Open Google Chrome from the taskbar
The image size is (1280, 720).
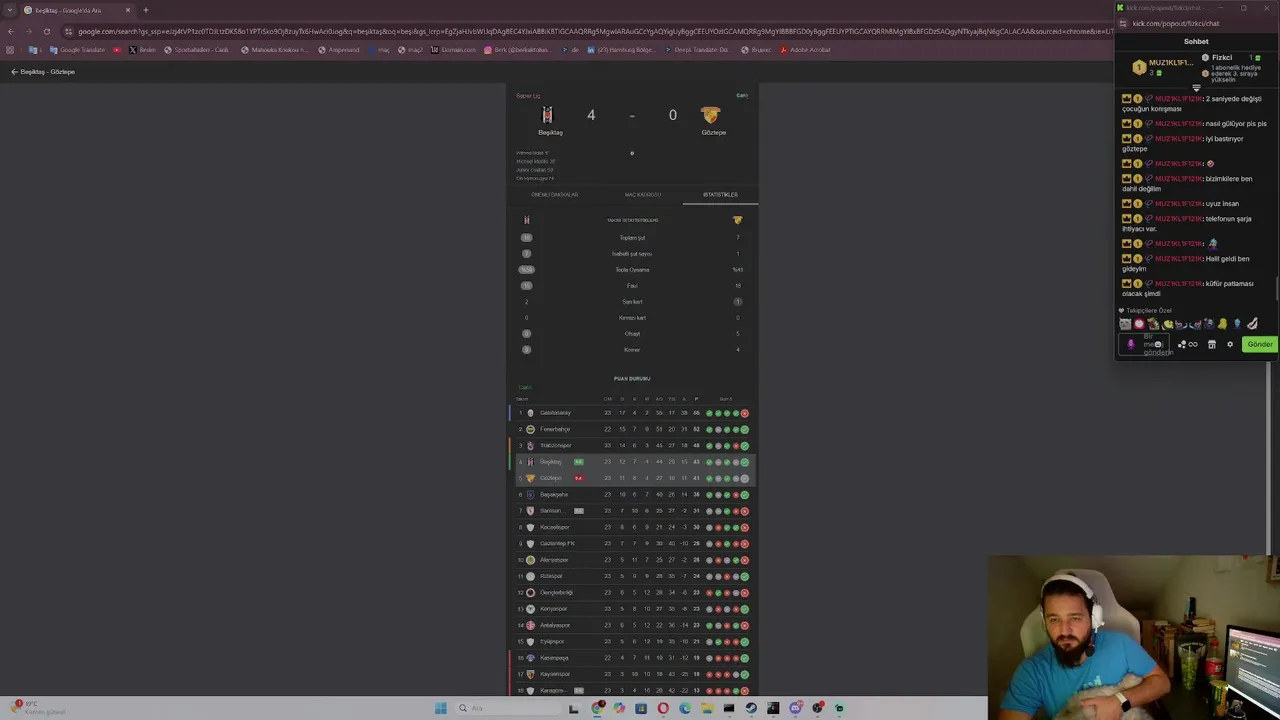point(597,708)
